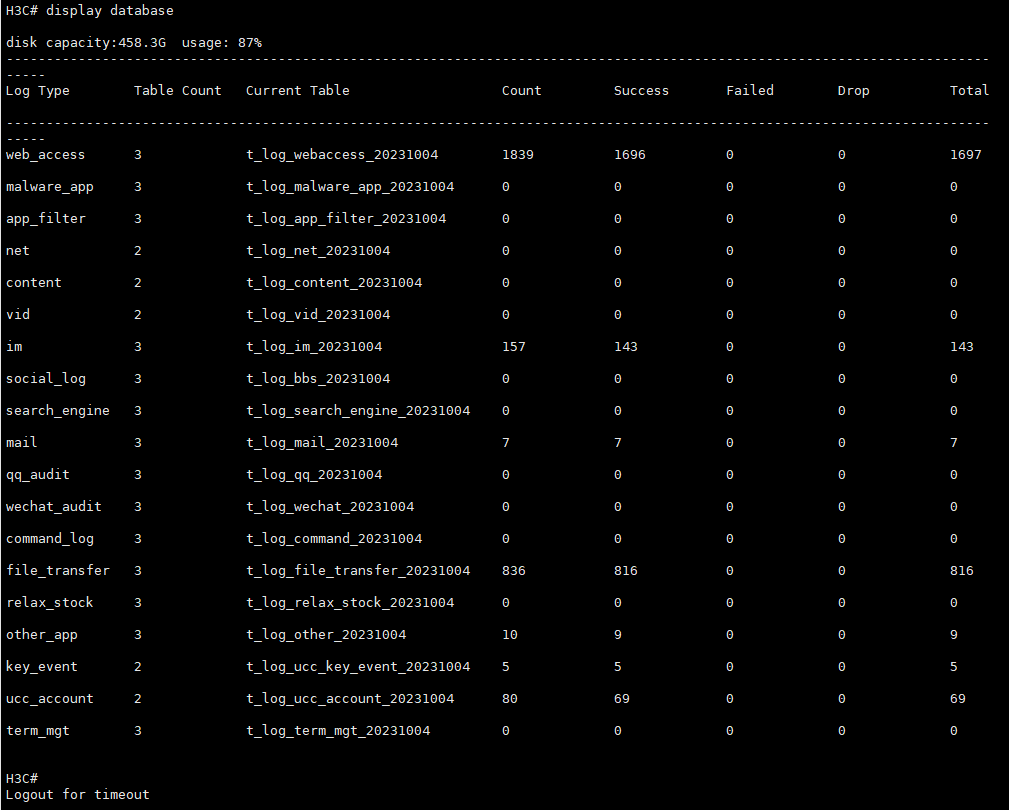Click table name t_log_im_20231004
1009x810 pixels.
click(314, 347)
